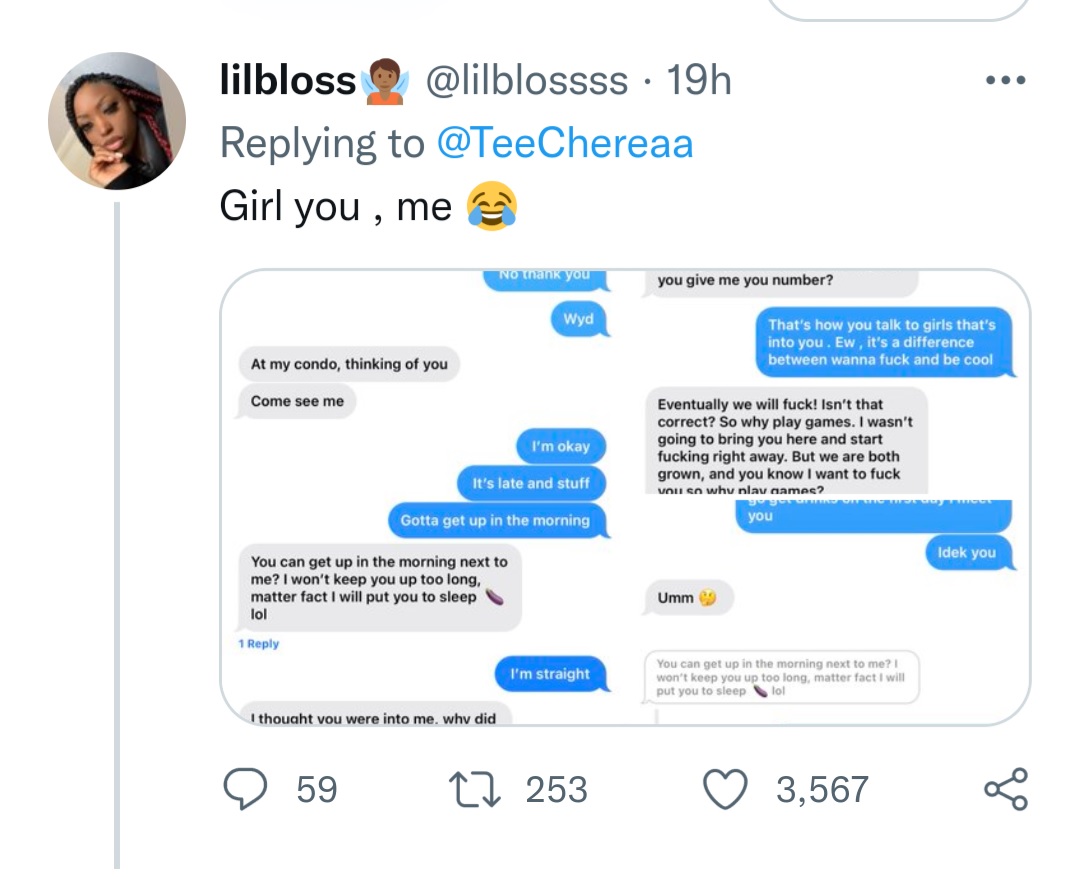
Task: Open the three-dot more options menu
Action: pos(1004,82)
